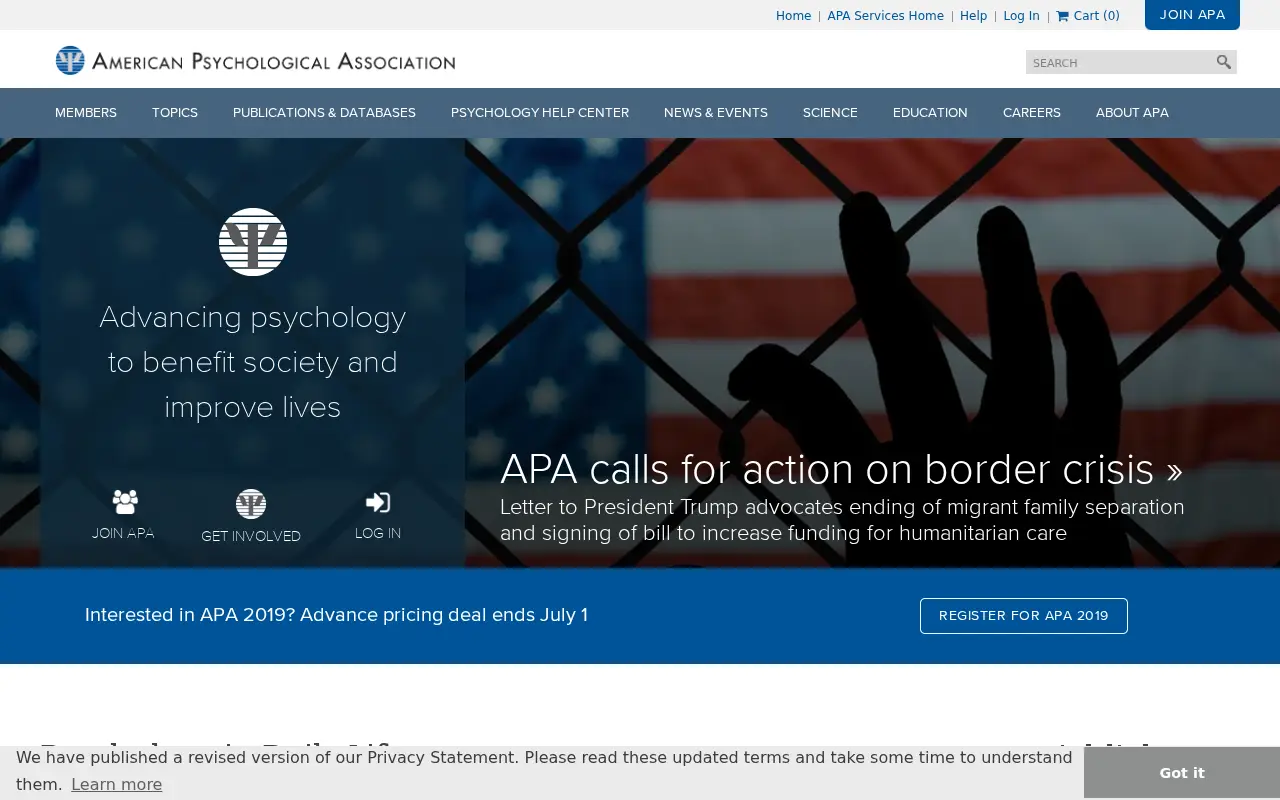
Task: Click the Help link
Action: point(973,16)
